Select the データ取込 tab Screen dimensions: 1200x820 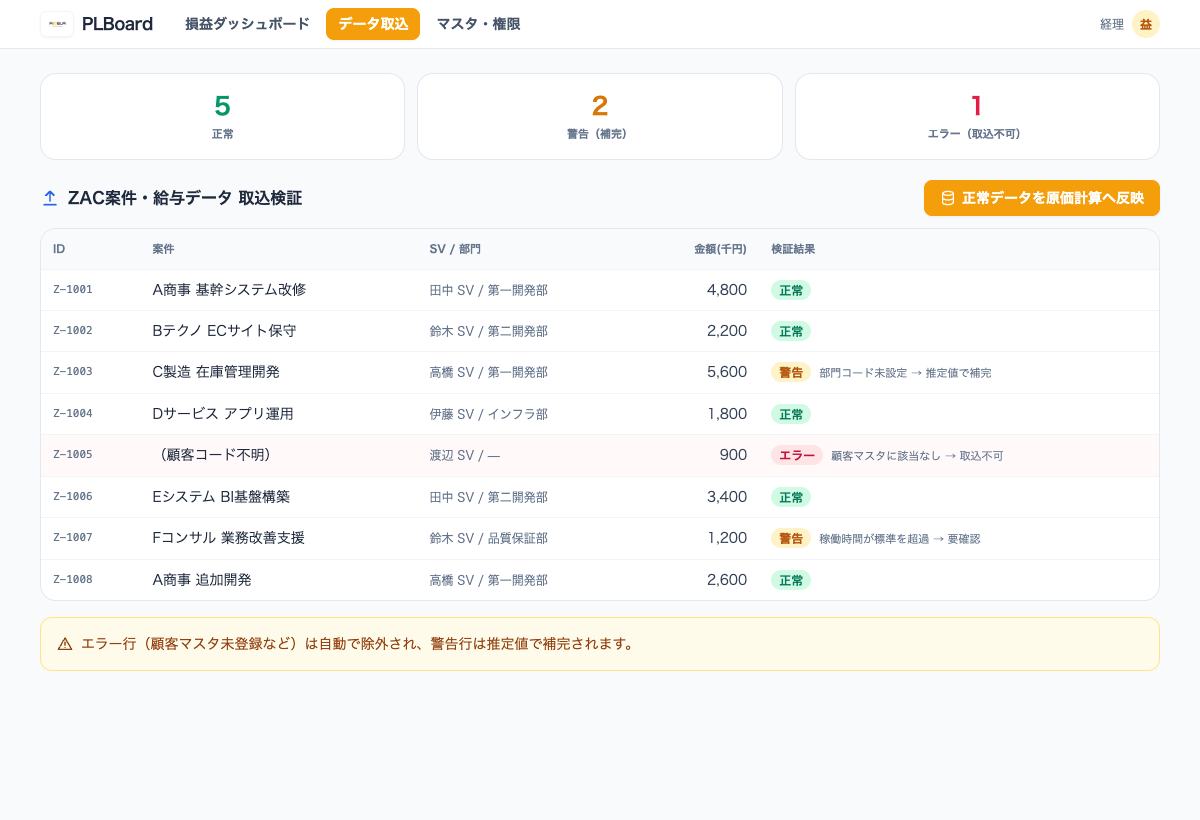(373, 24)
